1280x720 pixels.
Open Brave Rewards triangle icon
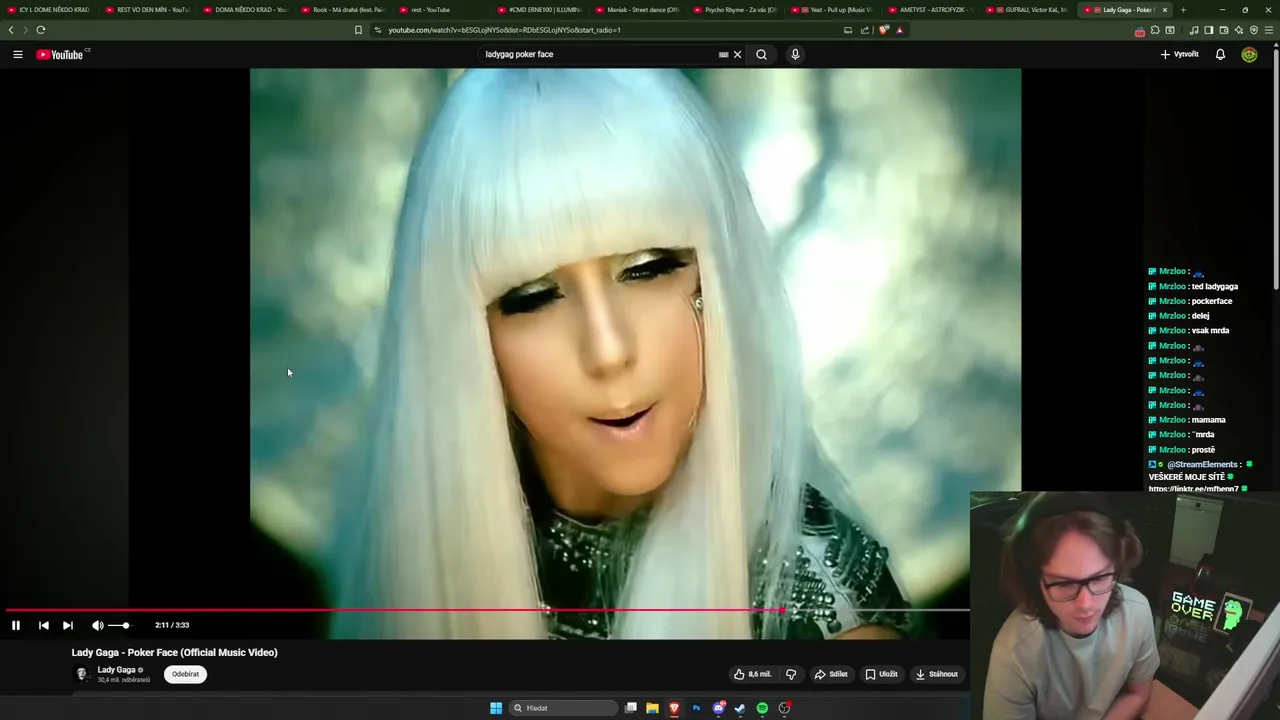point(900,30)
